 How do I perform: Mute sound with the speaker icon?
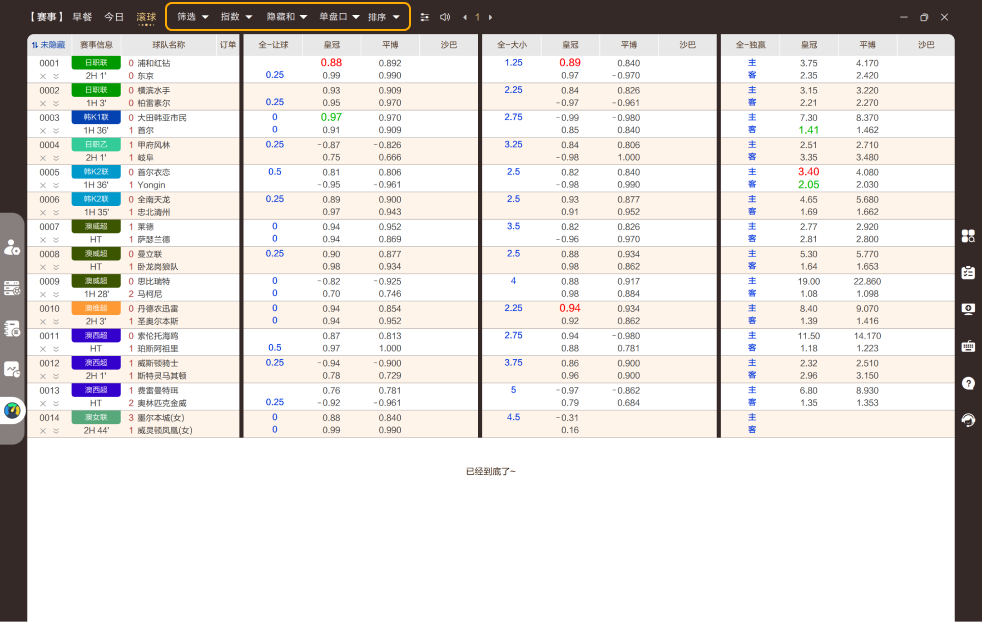pos(445,17)
